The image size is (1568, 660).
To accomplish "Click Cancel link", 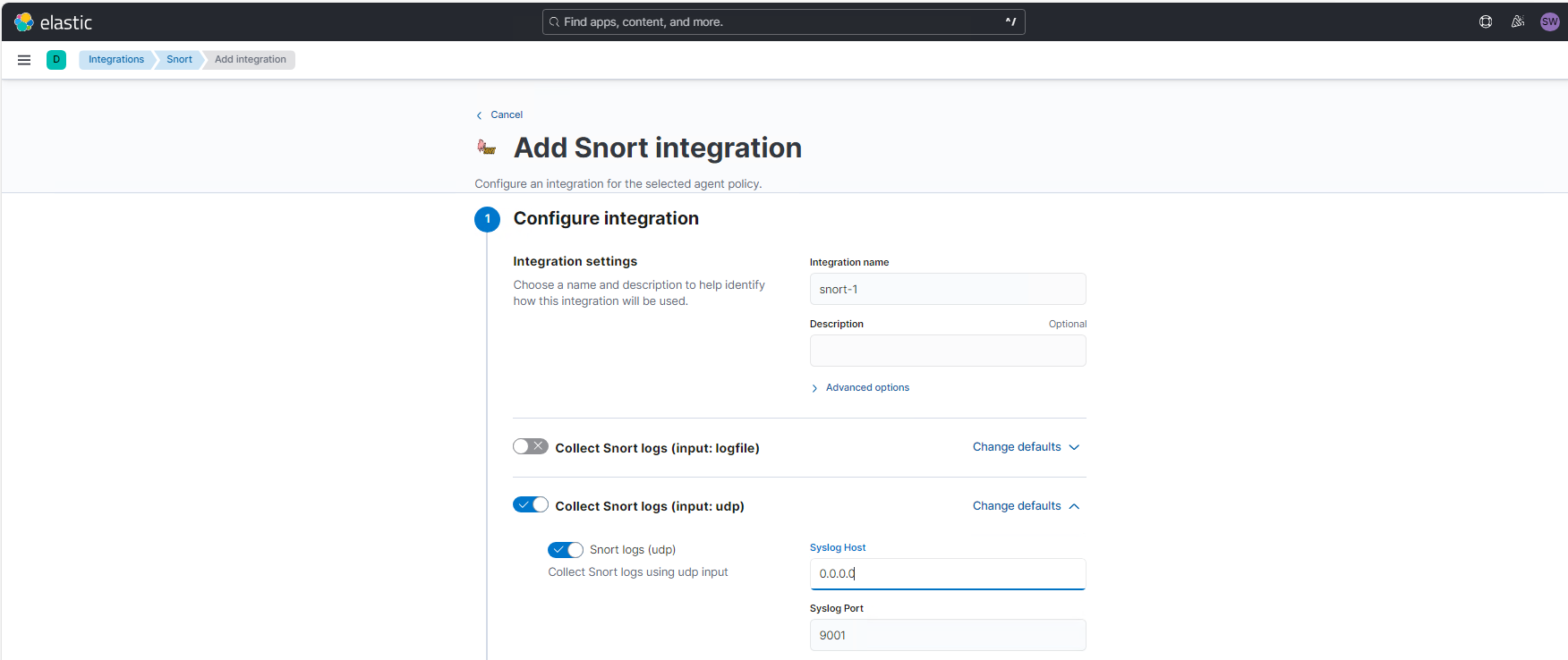I will (507, 115).
